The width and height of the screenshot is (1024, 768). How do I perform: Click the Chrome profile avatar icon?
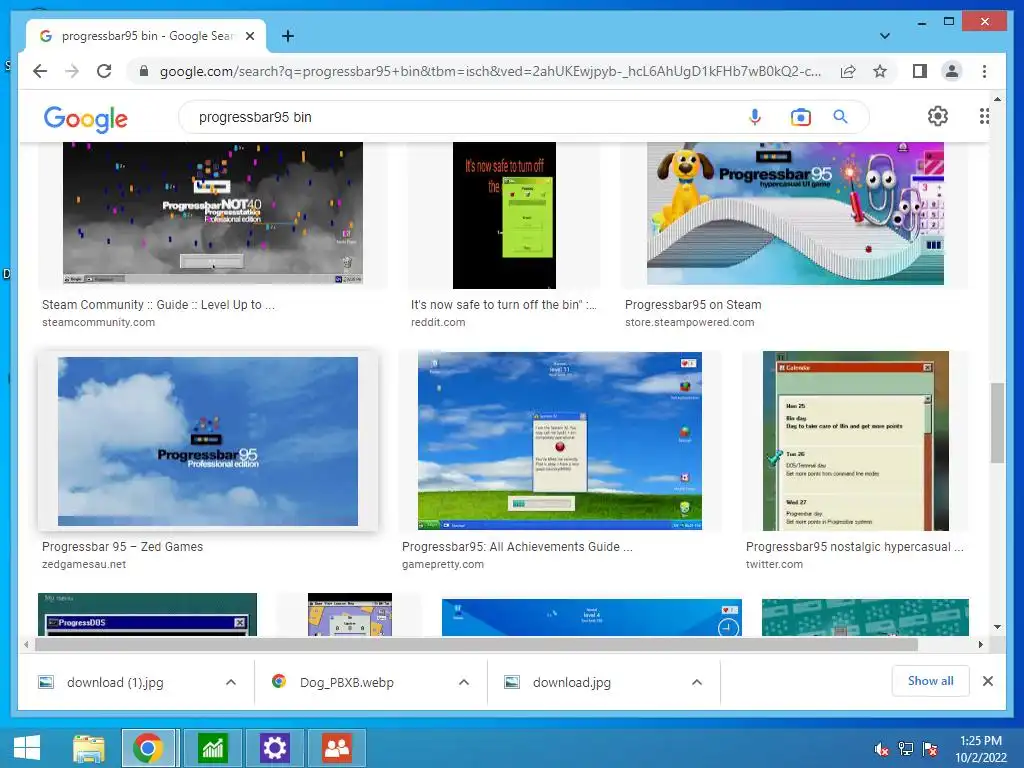click(952, 71)
